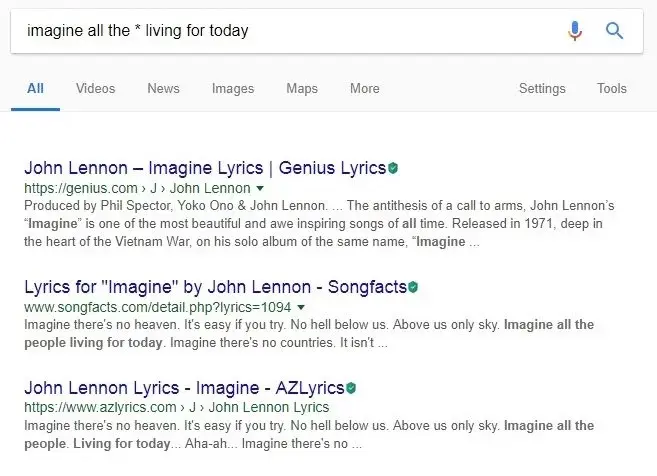The width and height of the screenshot is (657, 476).
Task: Select the All results tab
Action: pyautogui.click(x=35, y=89)
